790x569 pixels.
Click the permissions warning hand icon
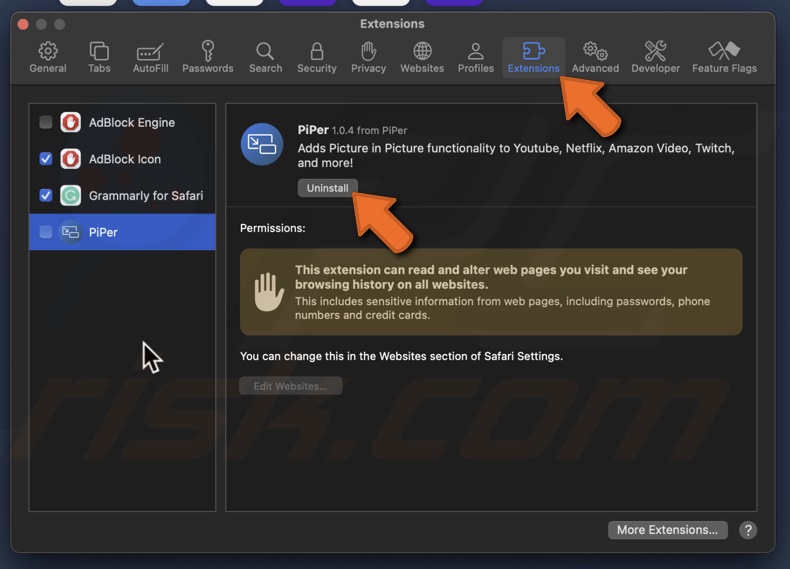(269, 292)
